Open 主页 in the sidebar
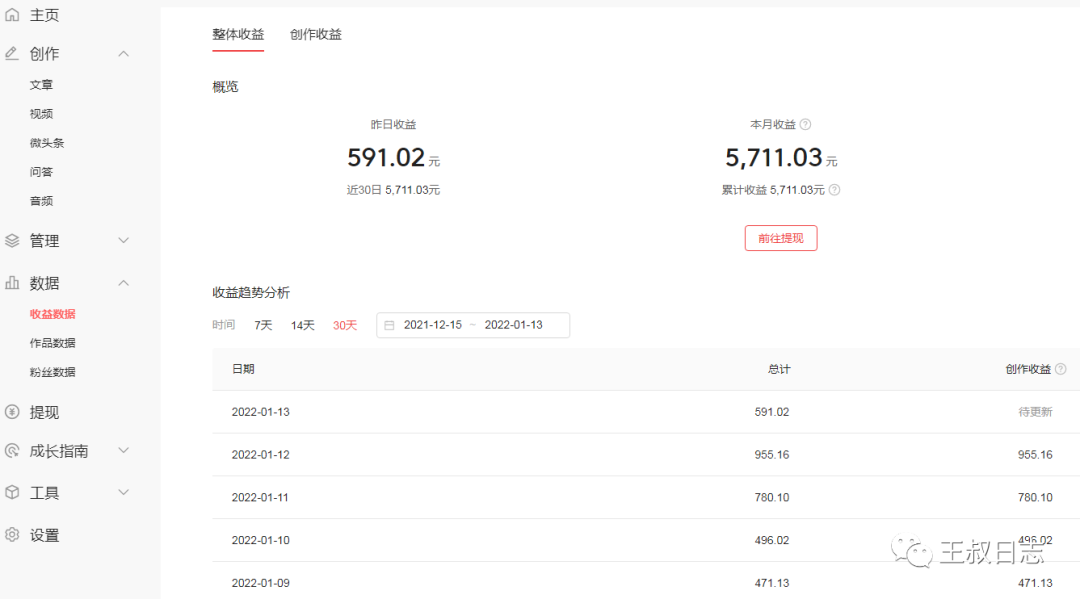The height and width of the screenshot is (599, 1080). pyautogui.click(x=44, y=15)
